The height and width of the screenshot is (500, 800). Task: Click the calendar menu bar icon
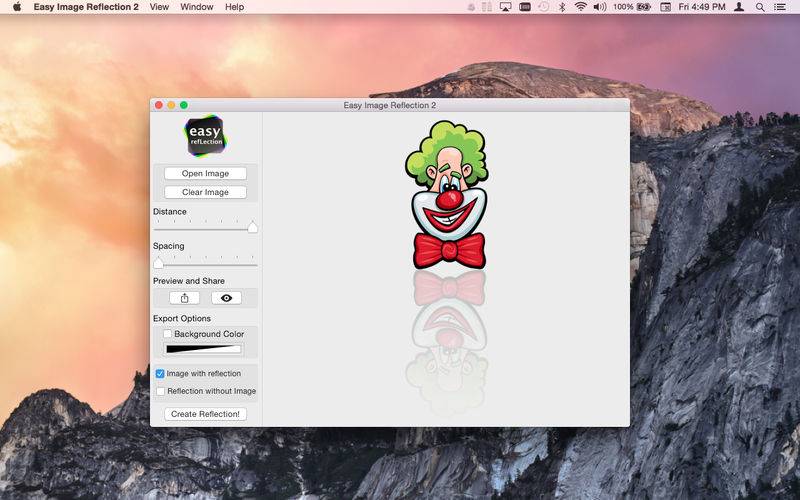665,7
